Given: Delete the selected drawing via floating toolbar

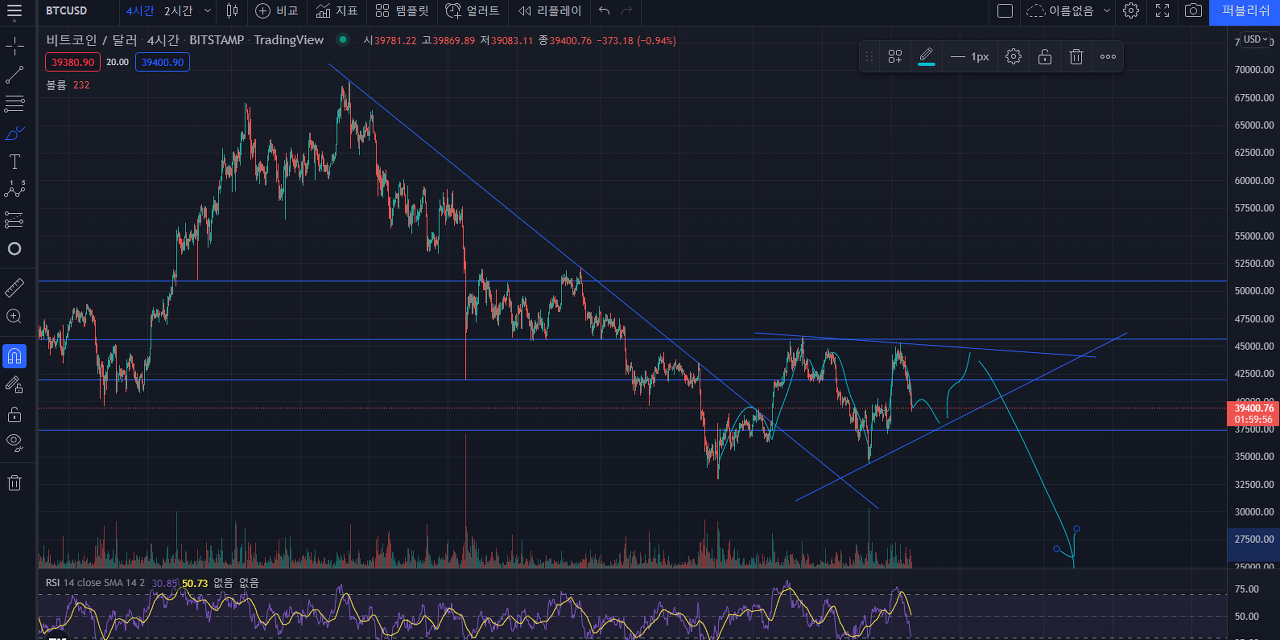Looking at the screenshot, I should [1076, 57].
